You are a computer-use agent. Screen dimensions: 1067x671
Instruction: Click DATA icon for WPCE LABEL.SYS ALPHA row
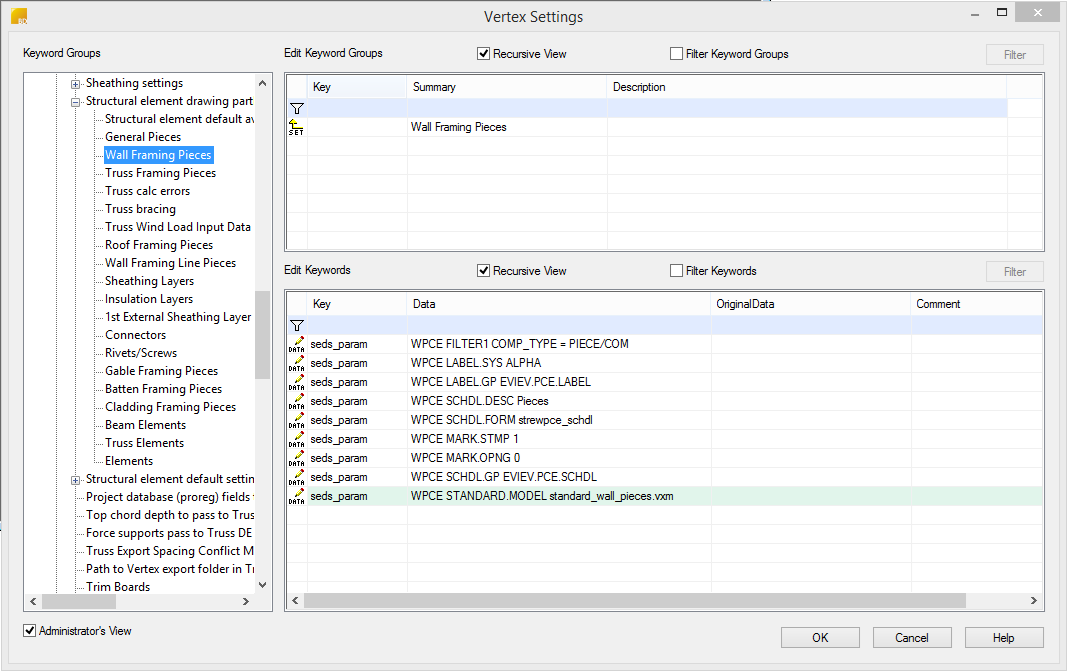(297, 363)
